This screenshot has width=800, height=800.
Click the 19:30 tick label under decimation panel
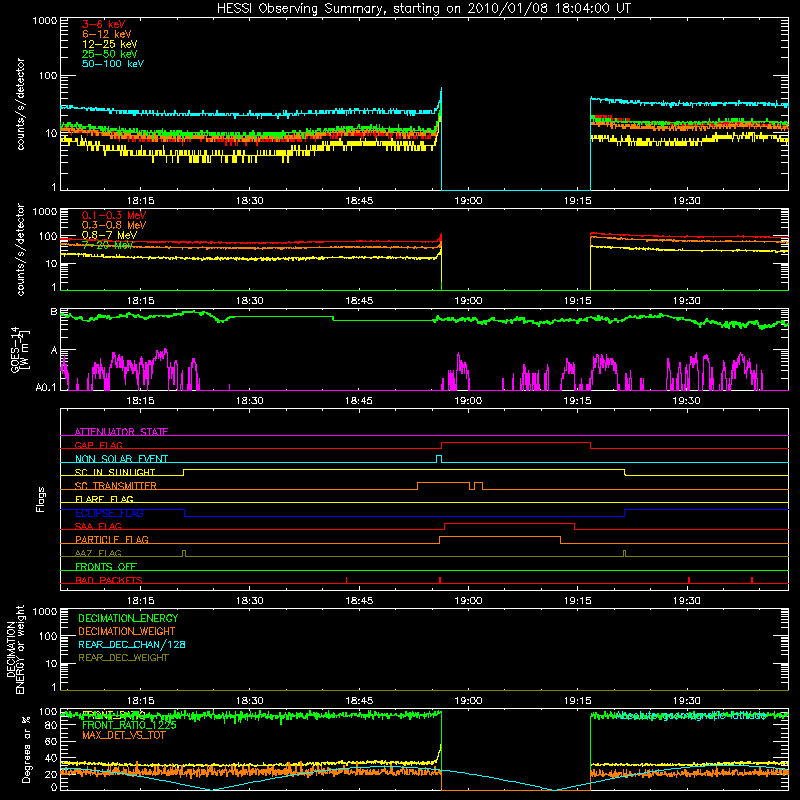pos(687,701)
